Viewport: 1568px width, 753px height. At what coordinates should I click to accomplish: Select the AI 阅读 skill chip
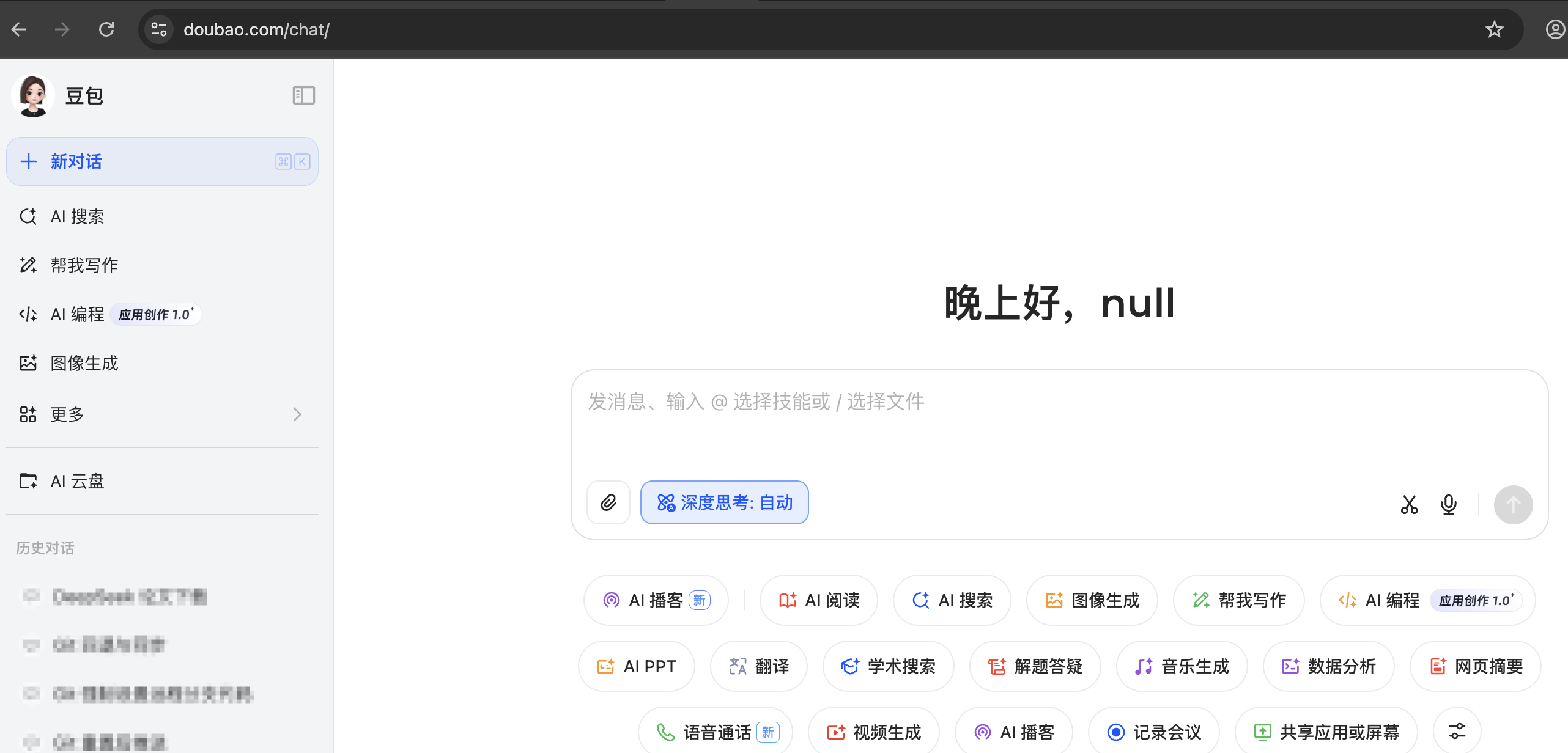[819, 600]
